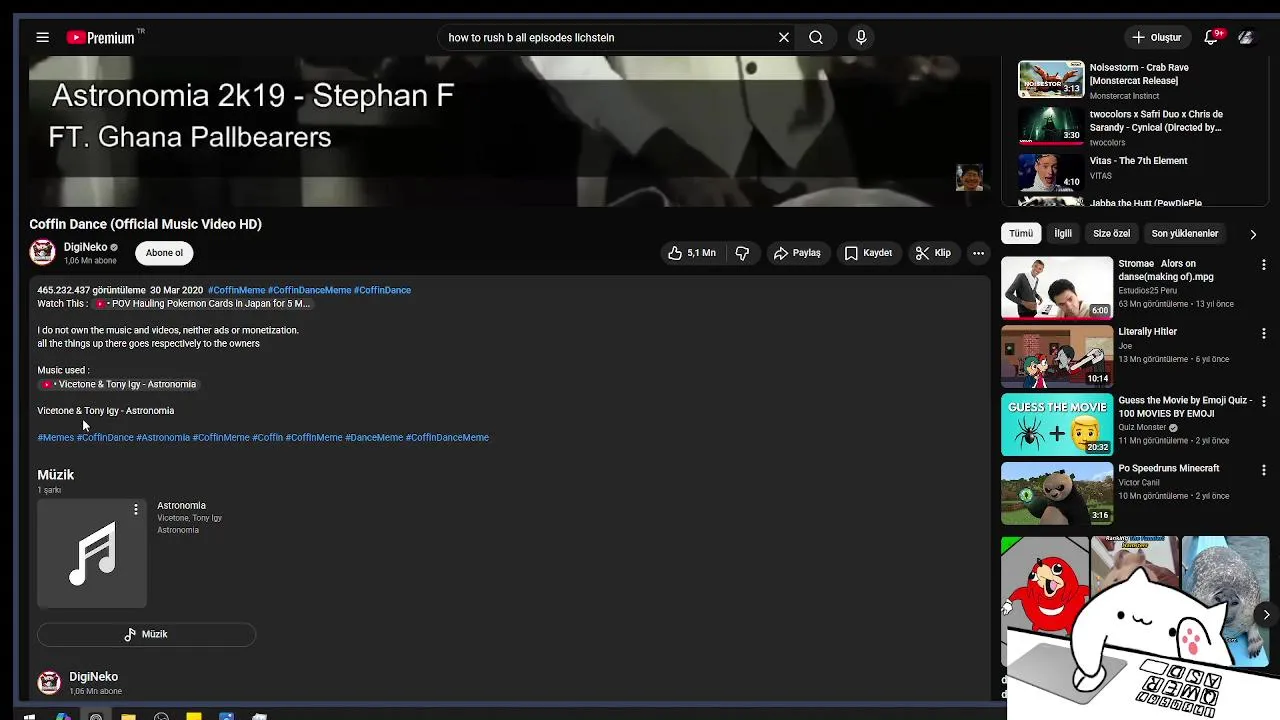Open Quiz Monster channel name
Image resolution: width=1280 pixels, height=720 pixels.
pyautogui.click(x=1142, y=427)
